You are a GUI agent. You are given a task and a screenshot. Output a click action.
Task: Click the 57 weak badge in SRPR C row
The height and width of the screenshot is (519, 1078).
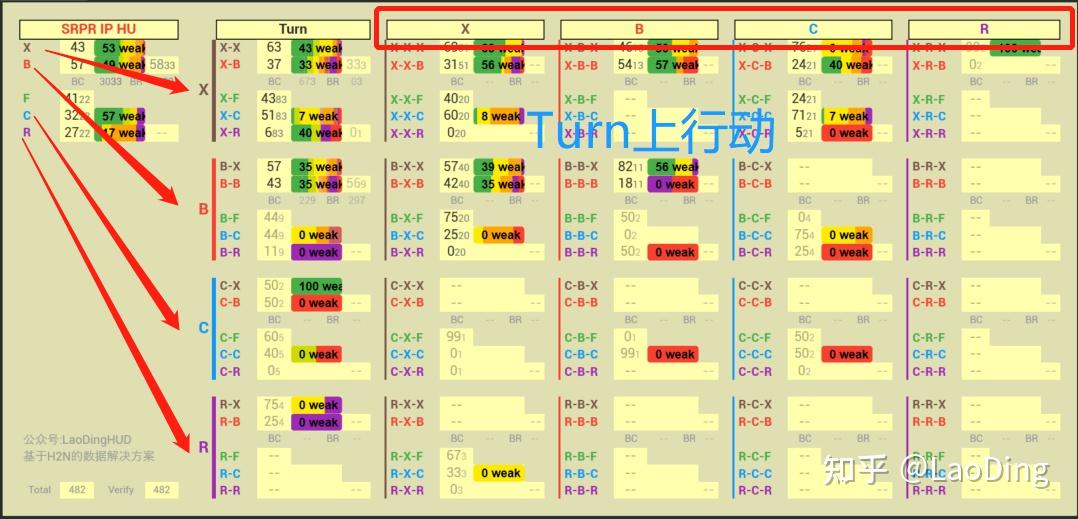(120, 115)
